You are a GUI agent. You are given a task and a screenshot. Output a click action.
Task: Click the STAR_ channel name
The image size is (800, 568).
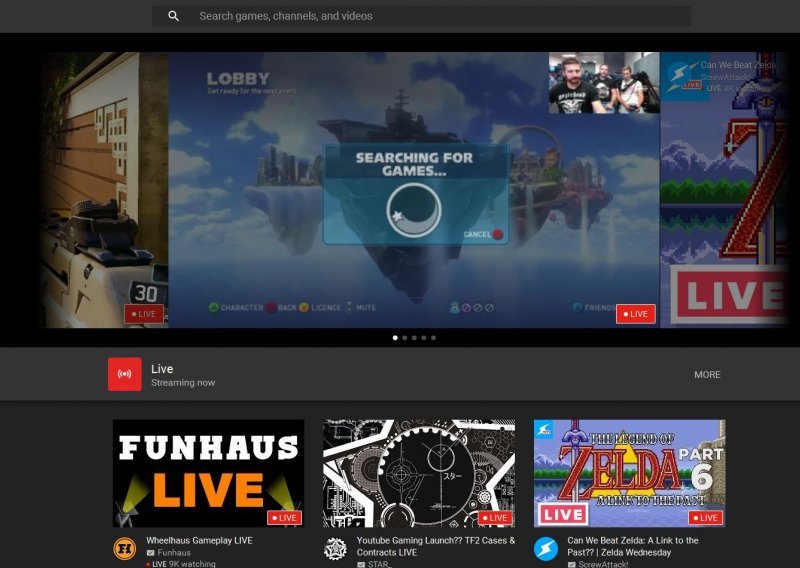[378, 564]
